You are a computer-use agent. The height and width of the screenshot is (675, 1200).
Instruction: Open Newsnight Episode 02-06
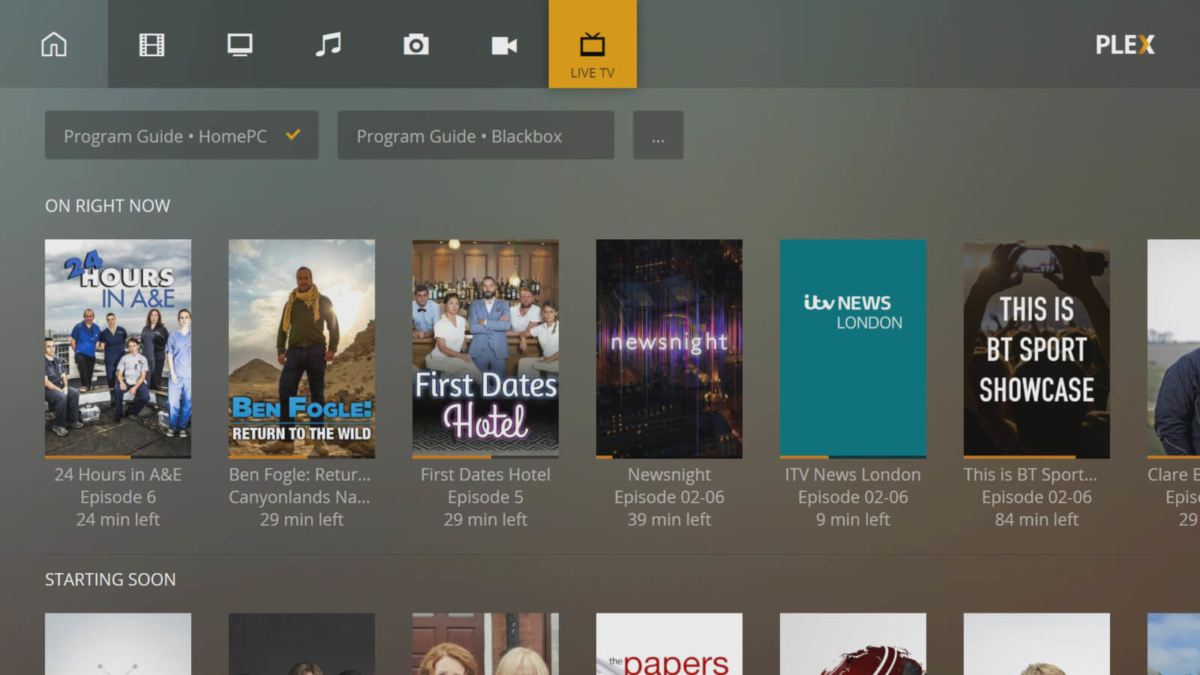click(669, 347)
